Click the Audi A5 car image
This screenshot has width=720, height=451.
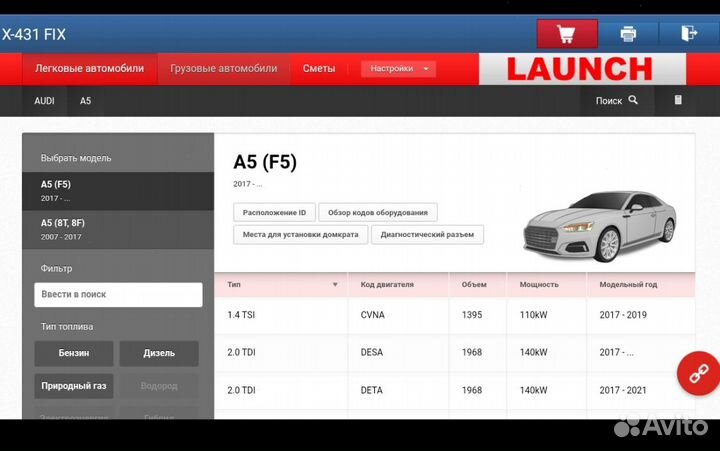tap(600, 226)
